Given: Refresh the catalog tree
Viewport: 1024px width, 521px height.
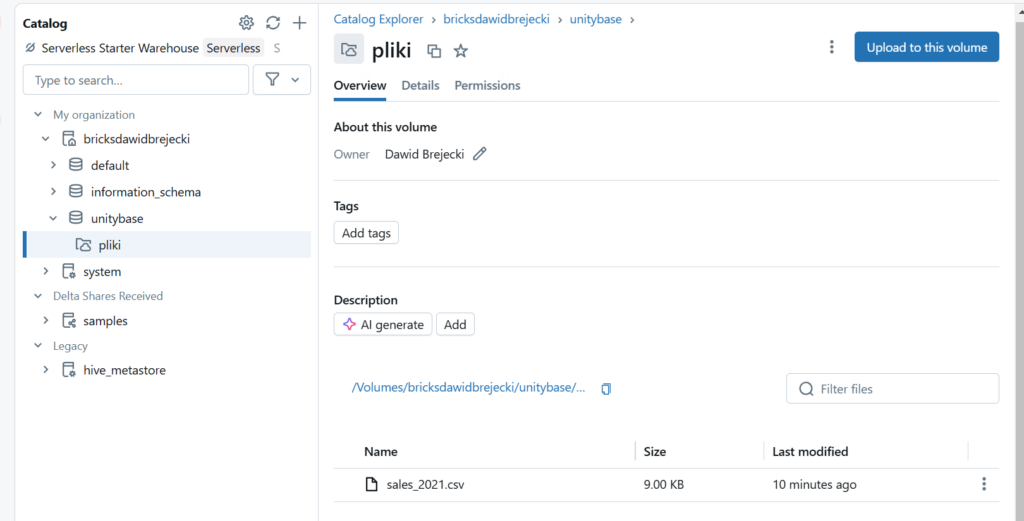Looking at the screenshot, I should [x=273, y=23].
